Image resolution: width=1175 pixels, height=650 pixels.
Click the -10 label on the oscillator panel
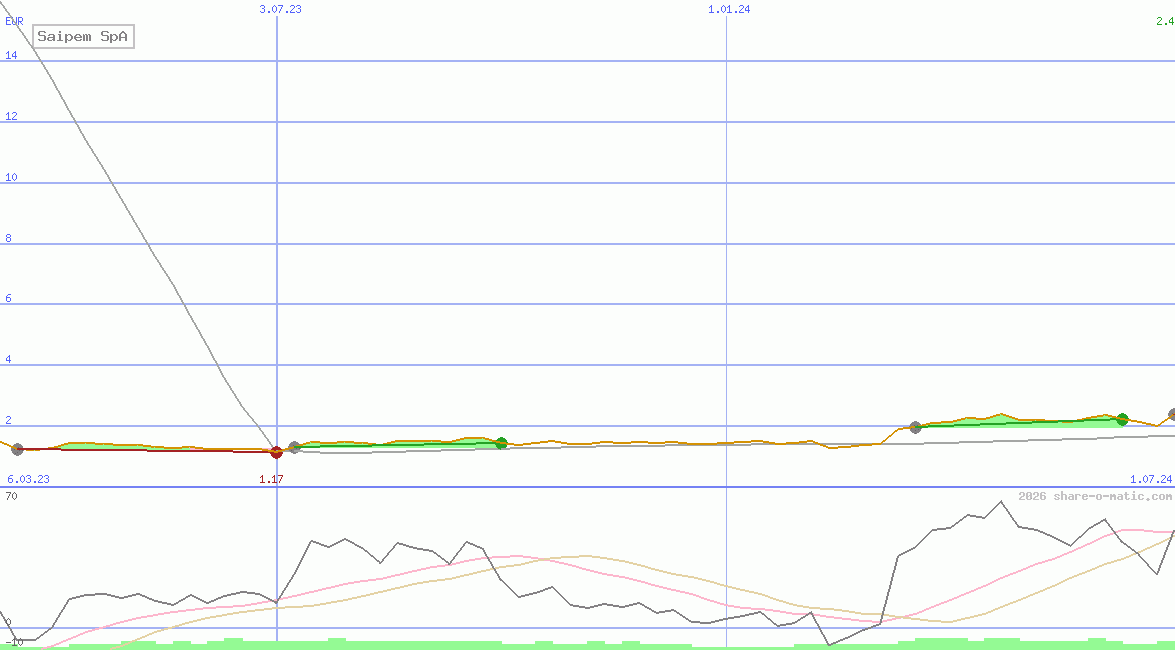coord(14,642)
